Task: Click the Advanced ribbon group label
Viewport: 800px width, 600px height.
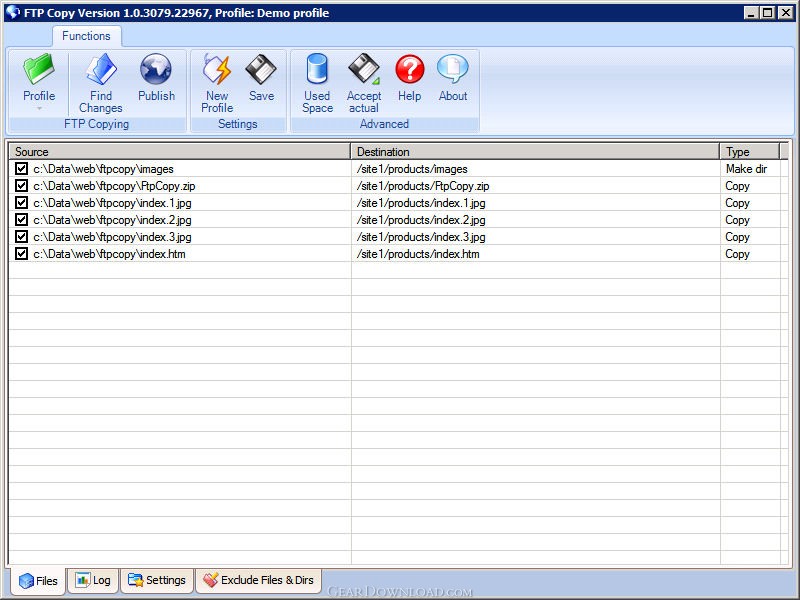Action: [384, 124]
